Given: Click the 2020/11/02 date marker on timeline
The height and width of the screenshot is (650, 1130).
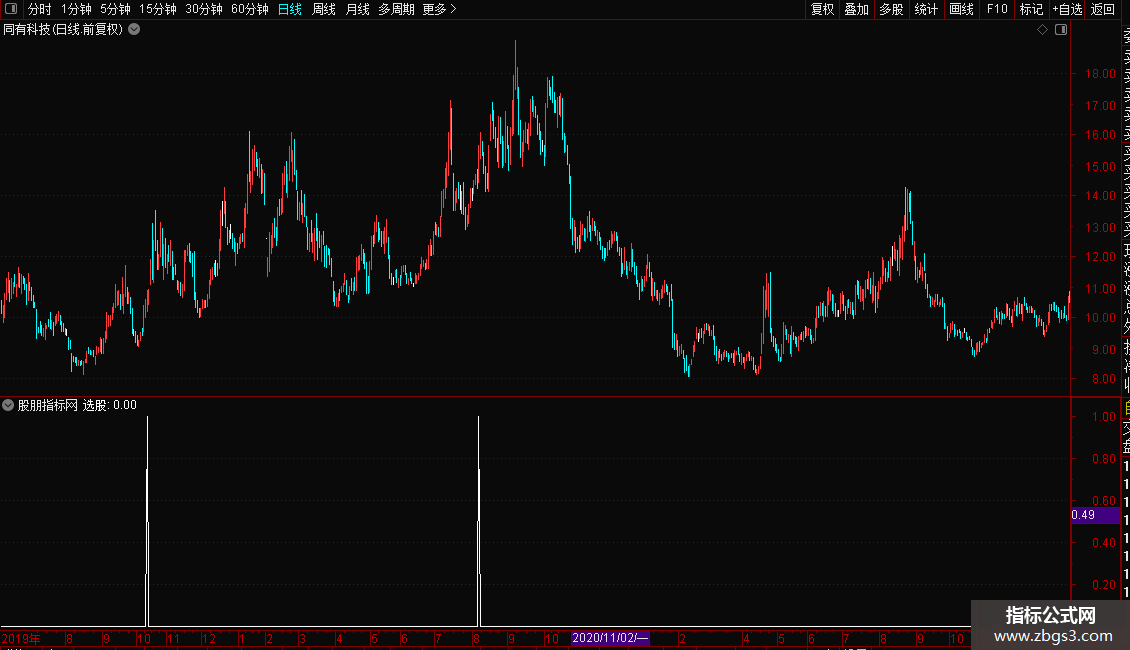Looking at the screenshot, I should click(610, 638).
